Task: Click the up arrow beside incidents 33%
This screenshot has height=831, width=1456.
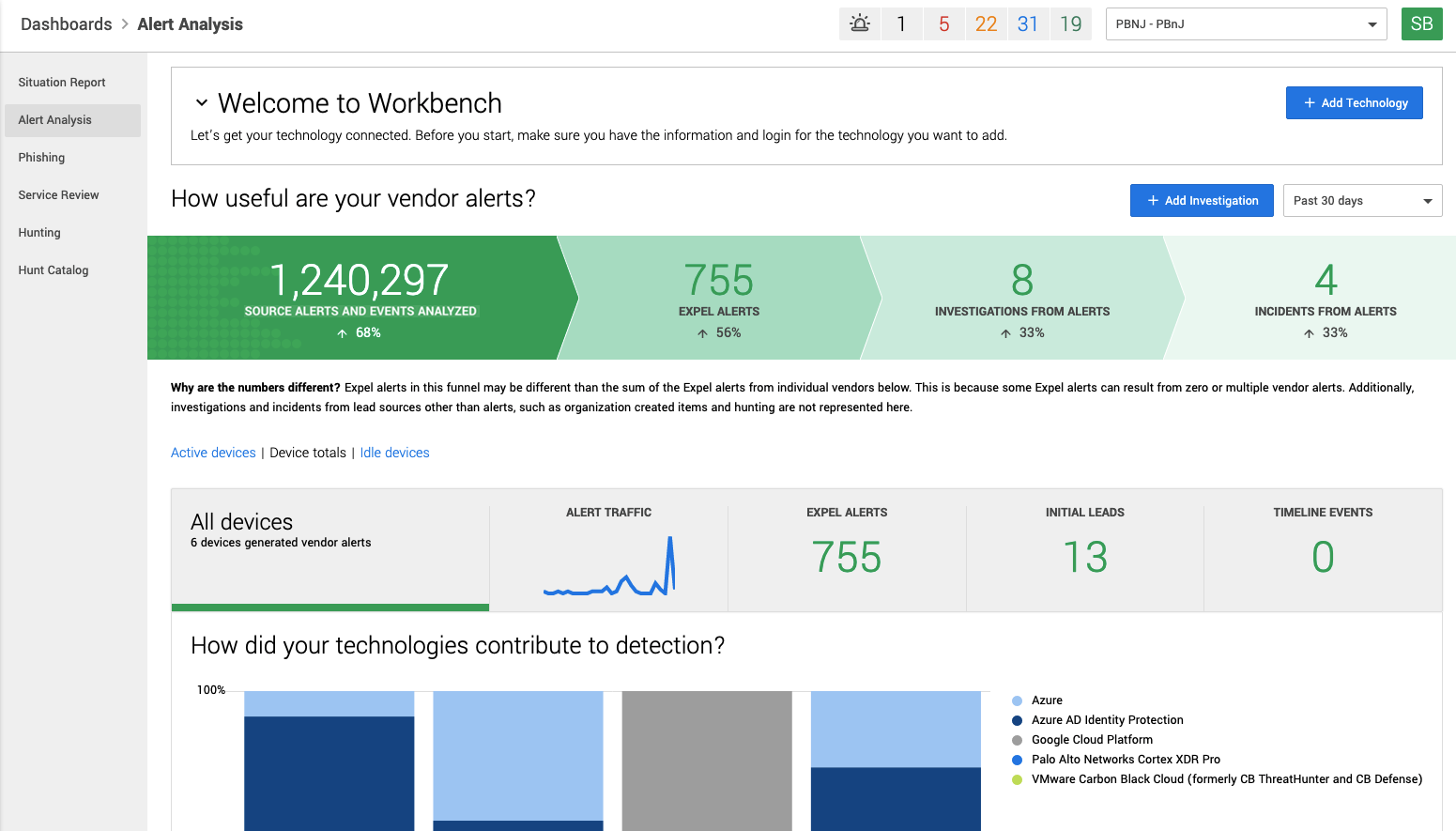Action: pyautogui.click(x=1309, y=333)
